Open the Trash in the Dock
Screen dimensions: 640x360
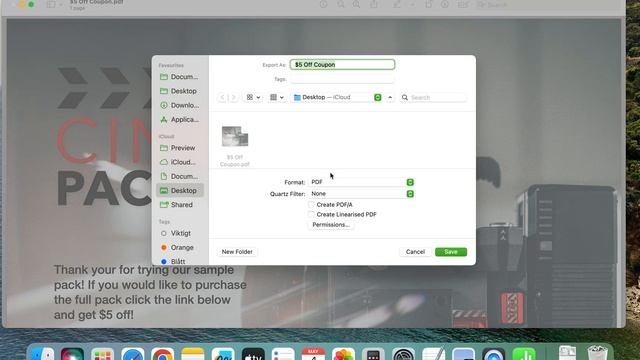(598, 353)
